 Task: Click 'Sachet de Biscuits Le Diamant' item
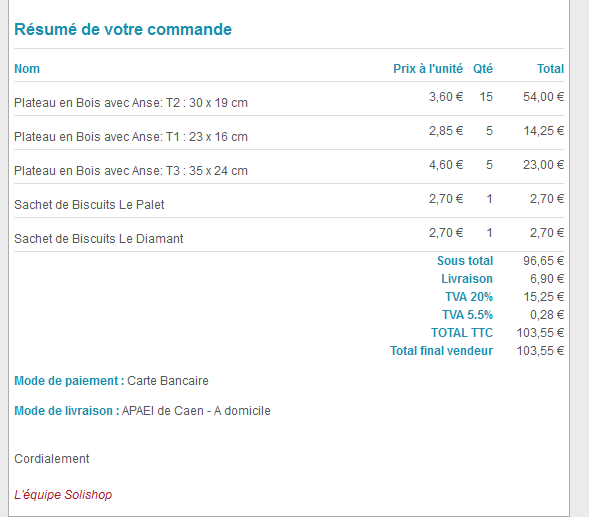pyautogui.click(x=98, y=239)
